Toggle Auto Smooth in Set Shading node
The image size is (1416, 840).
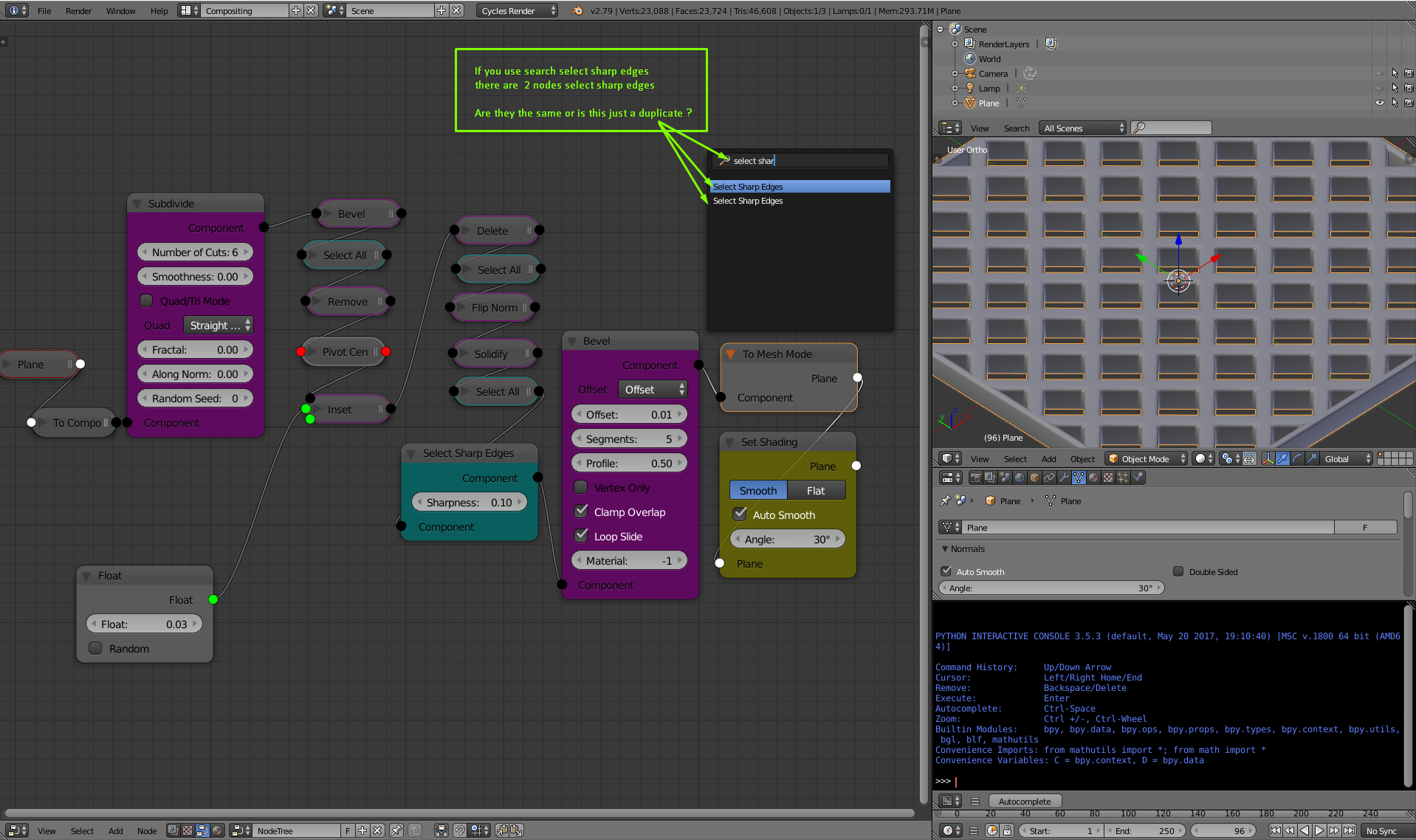tap(740, 514)
